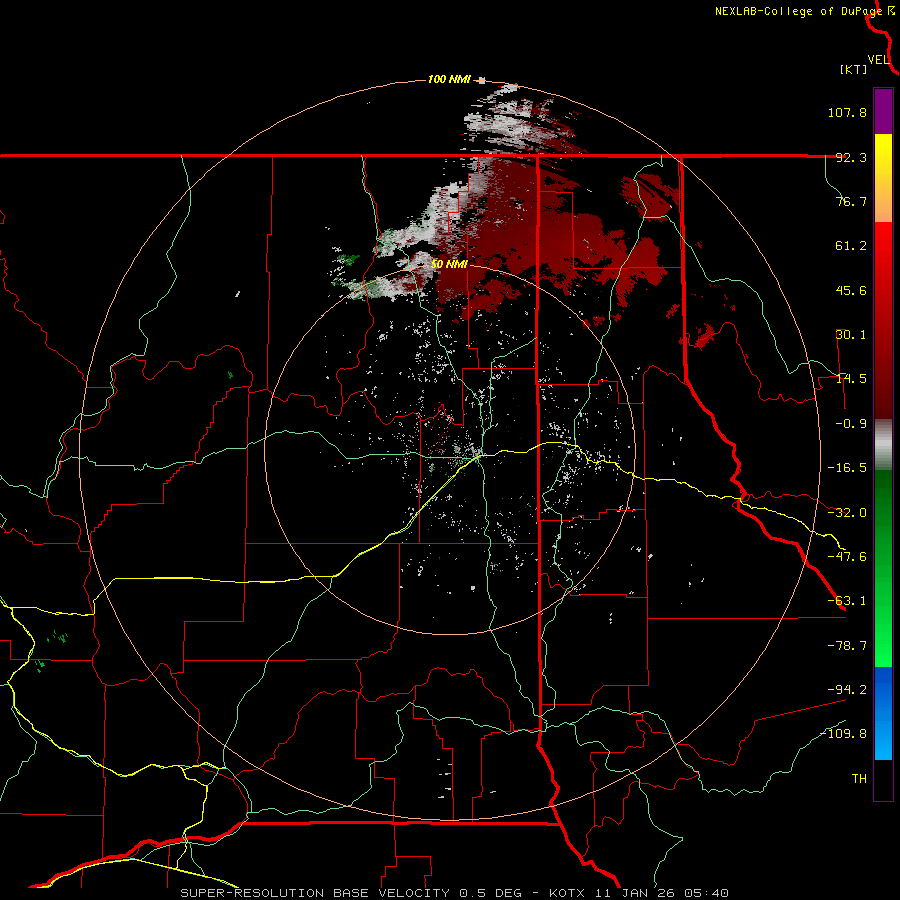Click the 30.1 legend value
The width and height of the screenshot is (900, 900).
click(x=851, y=335)
